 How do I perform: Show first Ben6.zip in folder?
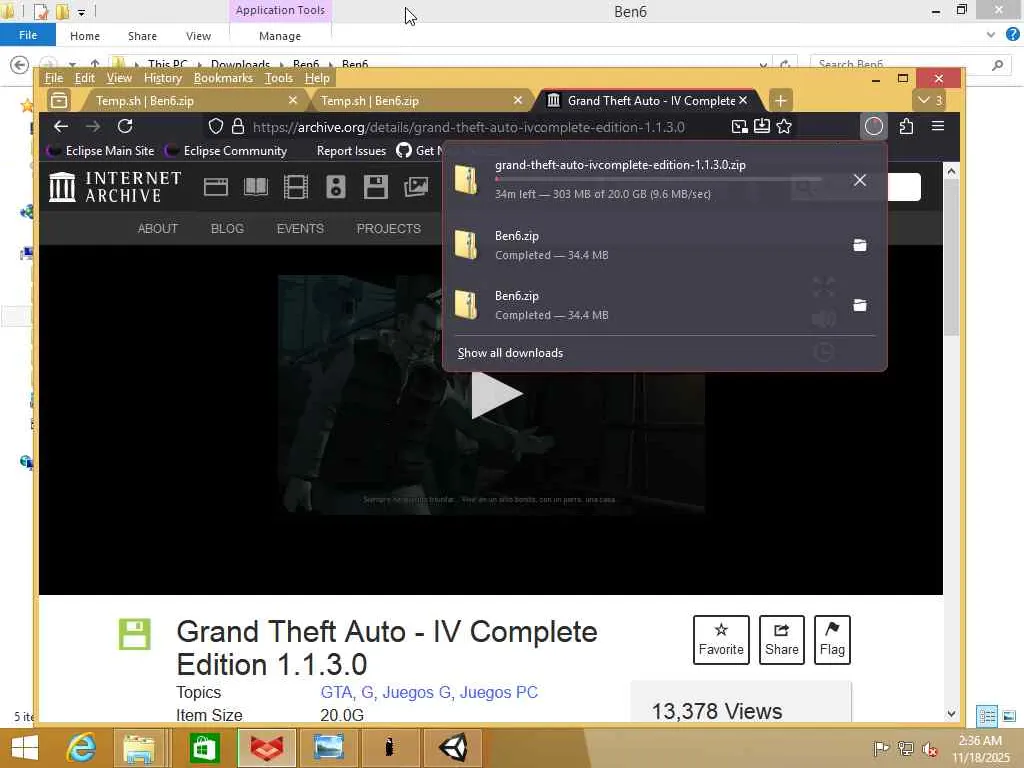coord(859,246)
